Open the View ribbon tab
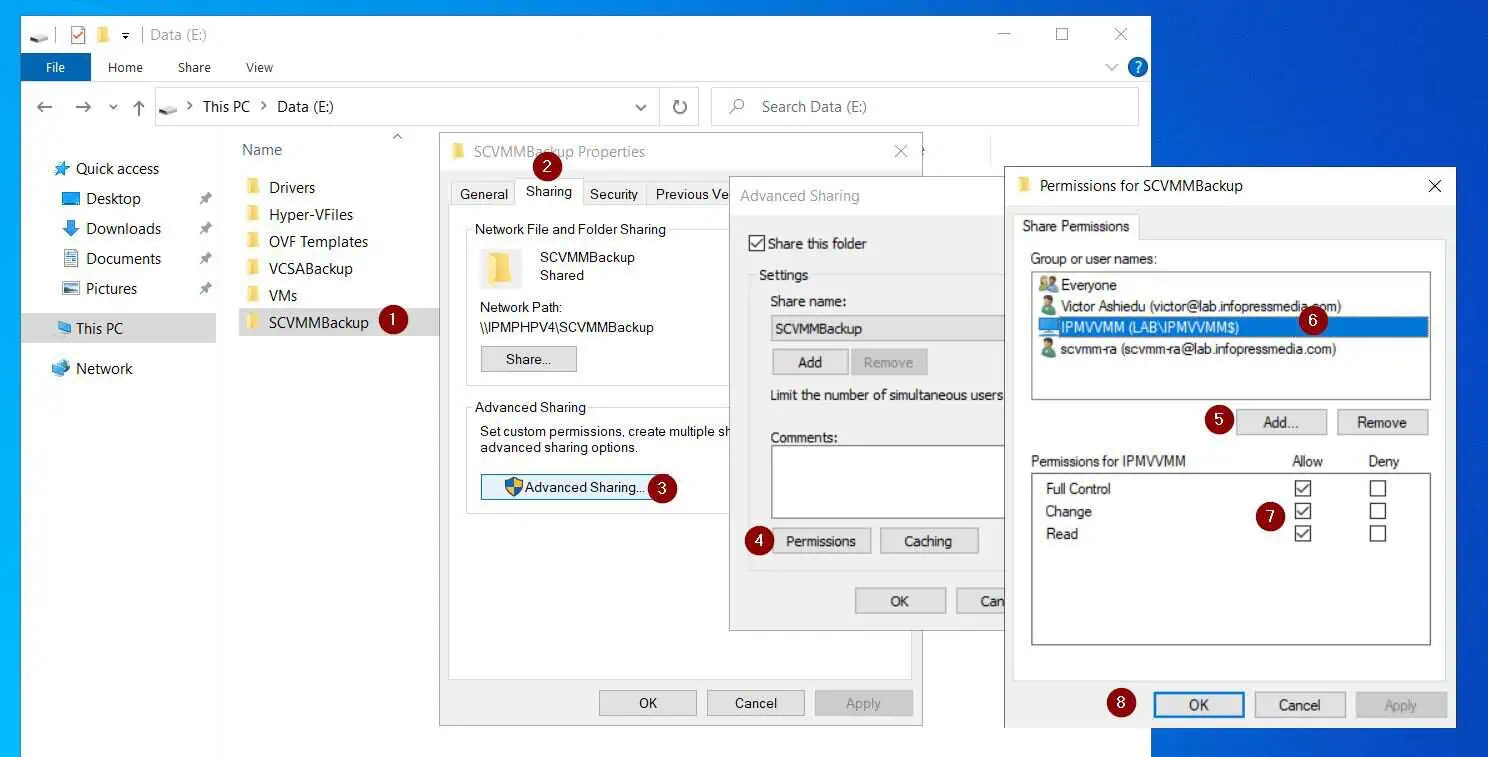 259,67
